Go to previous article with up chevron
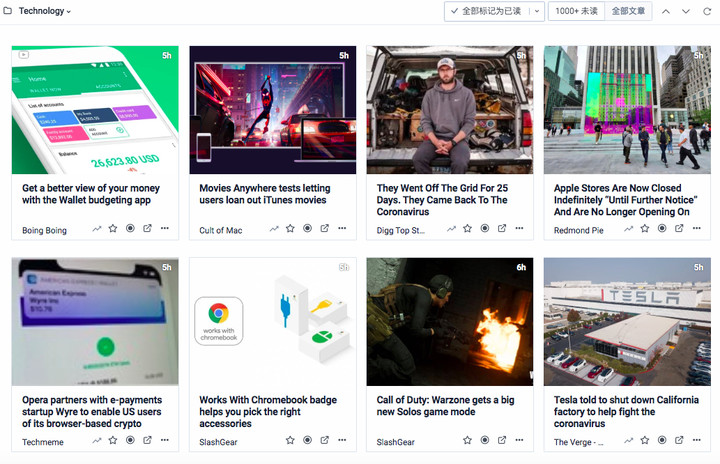This screenshot has width=720, height=464. pyautogui.click(x=665, y=11)
